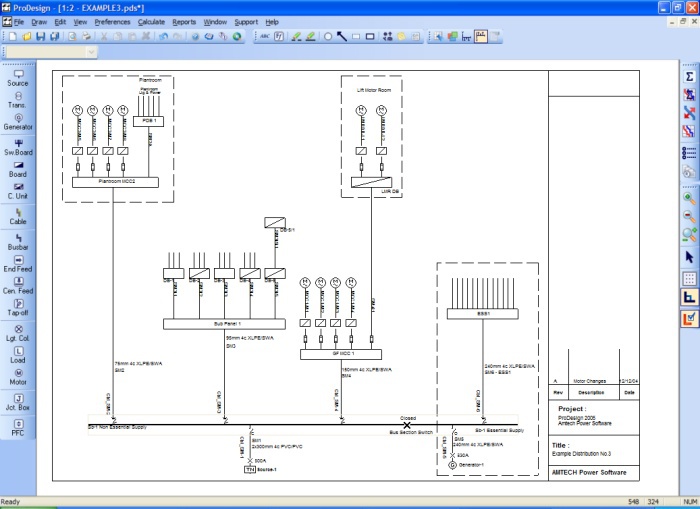Open the Help menu

(x=272, y=22)
